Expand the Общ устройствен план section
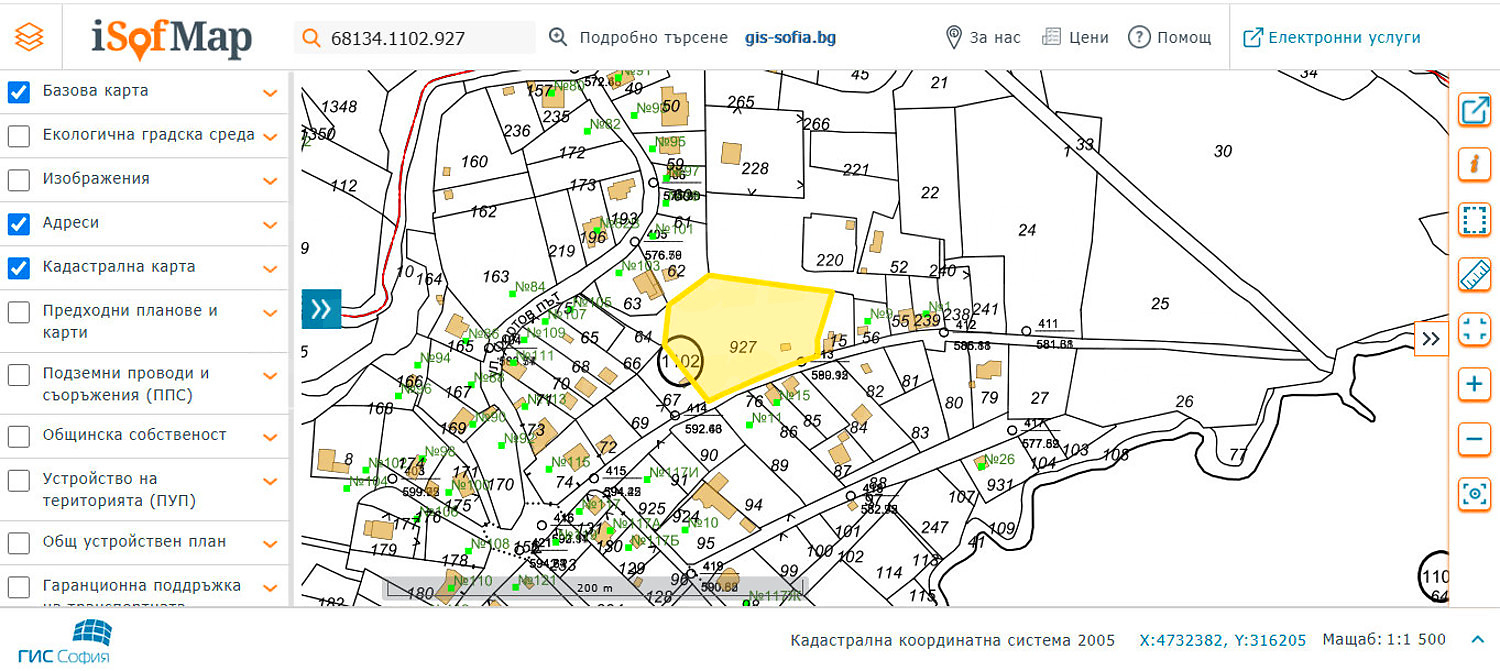Viewport: 1500px width, 671px height. [x=269, y=544]
